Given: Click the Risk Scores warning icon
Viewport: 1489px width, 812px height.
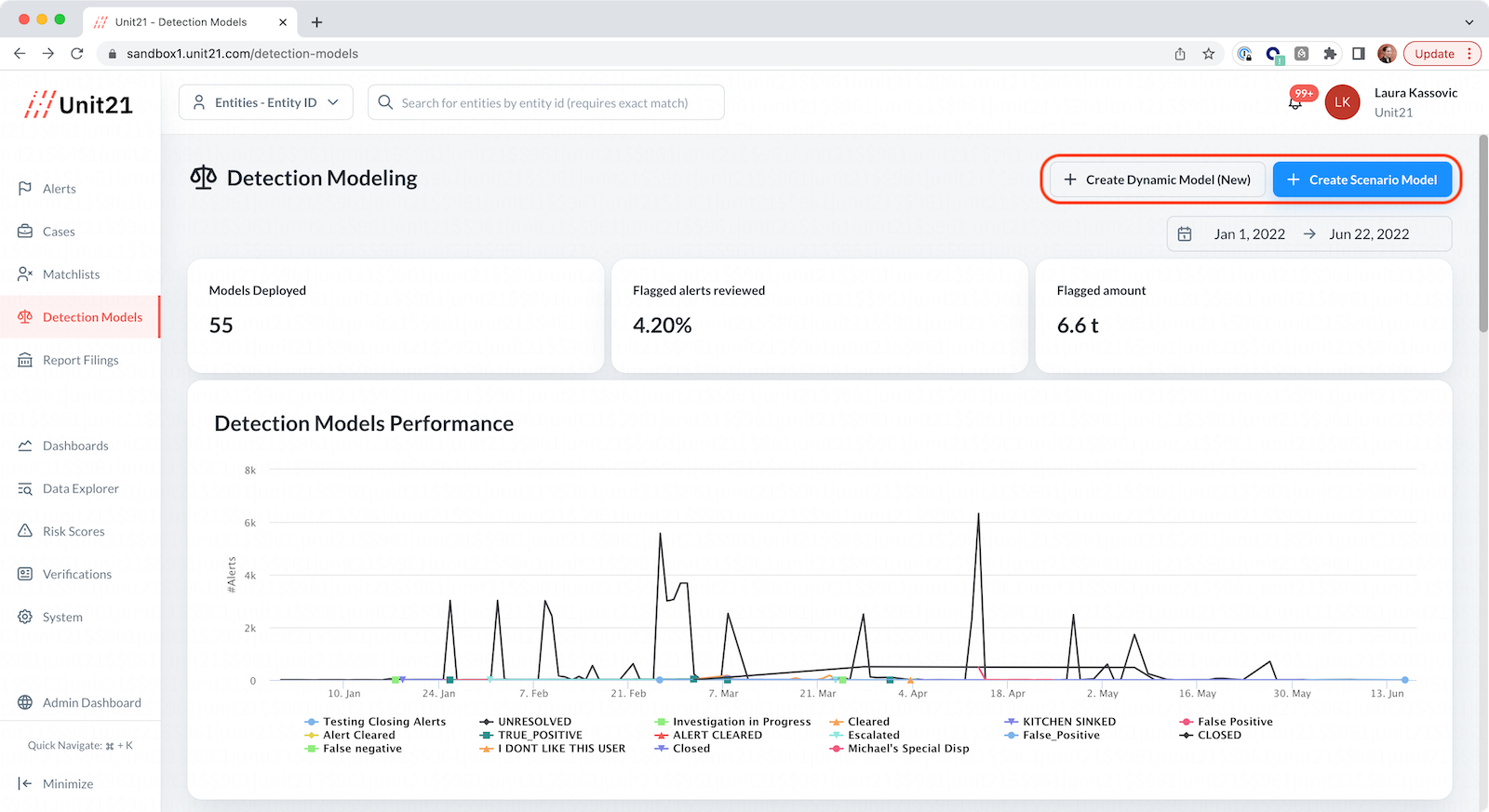Looking at the screenshot, I should coord(25,531).
